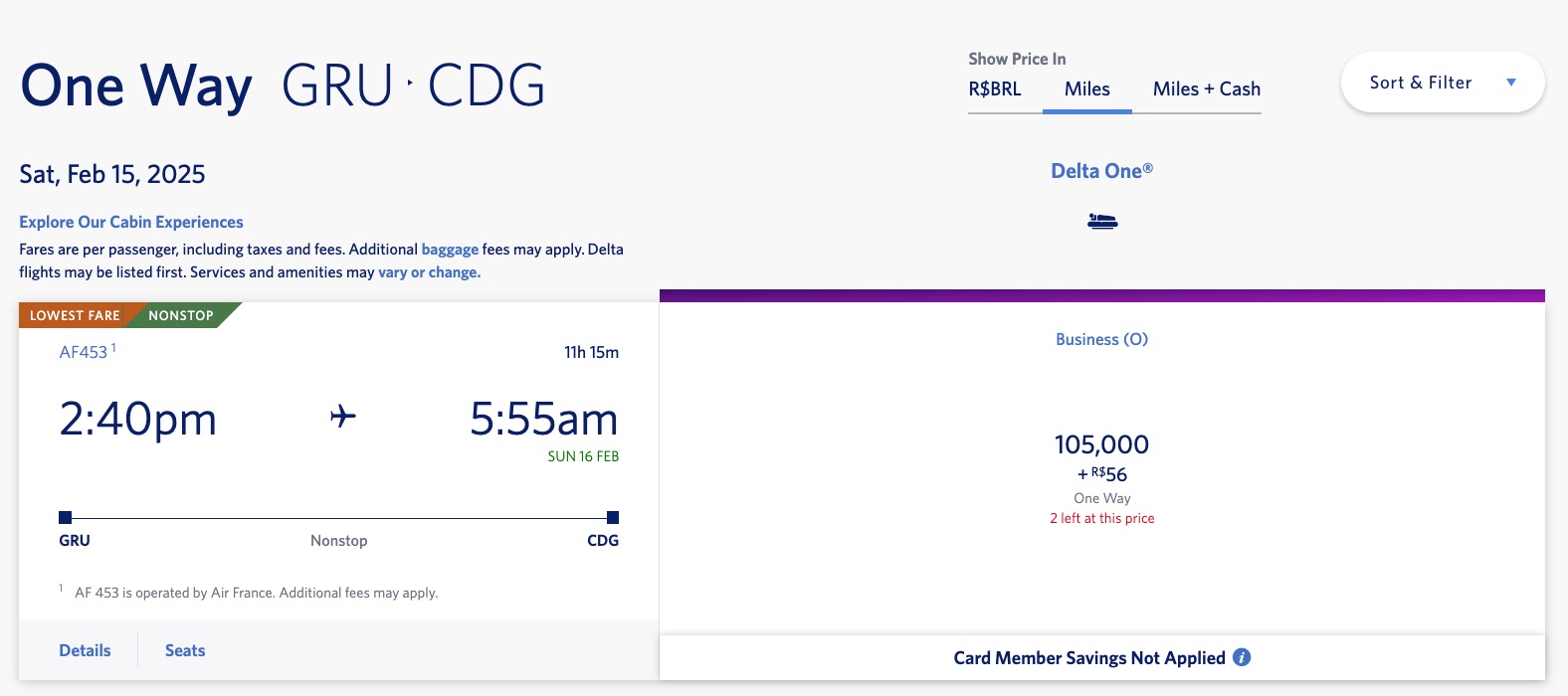Expand the Sort & Filter dropdown arrow
Screen dimensions: 1568x696
(x=1511, y=83)
